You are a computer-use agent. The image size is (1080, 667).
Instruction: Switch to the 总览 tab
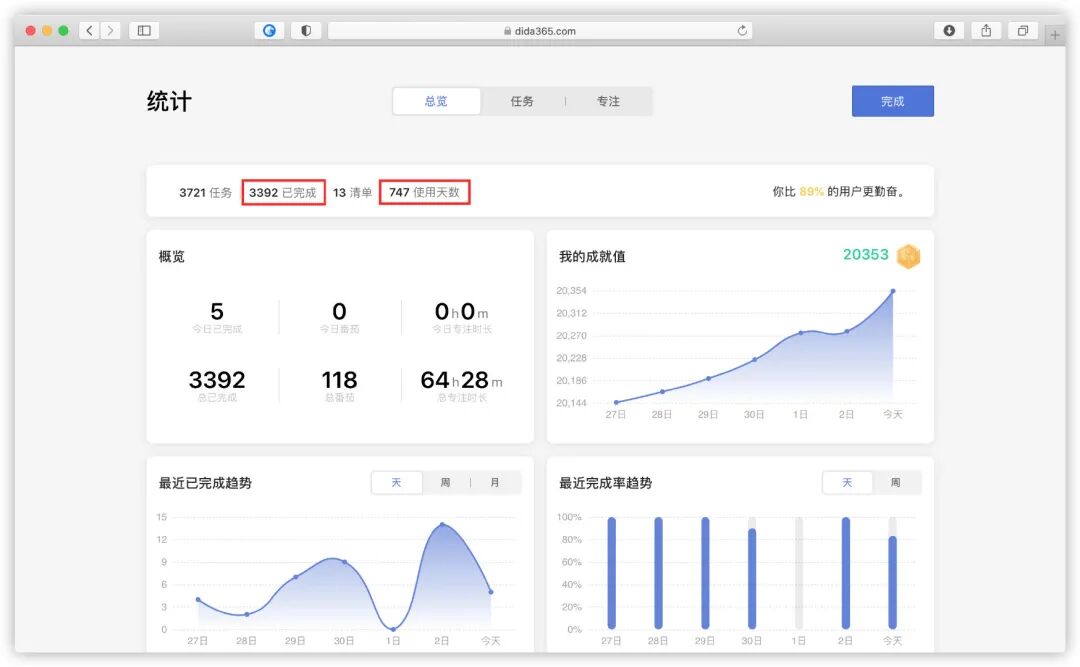(436, 101)
